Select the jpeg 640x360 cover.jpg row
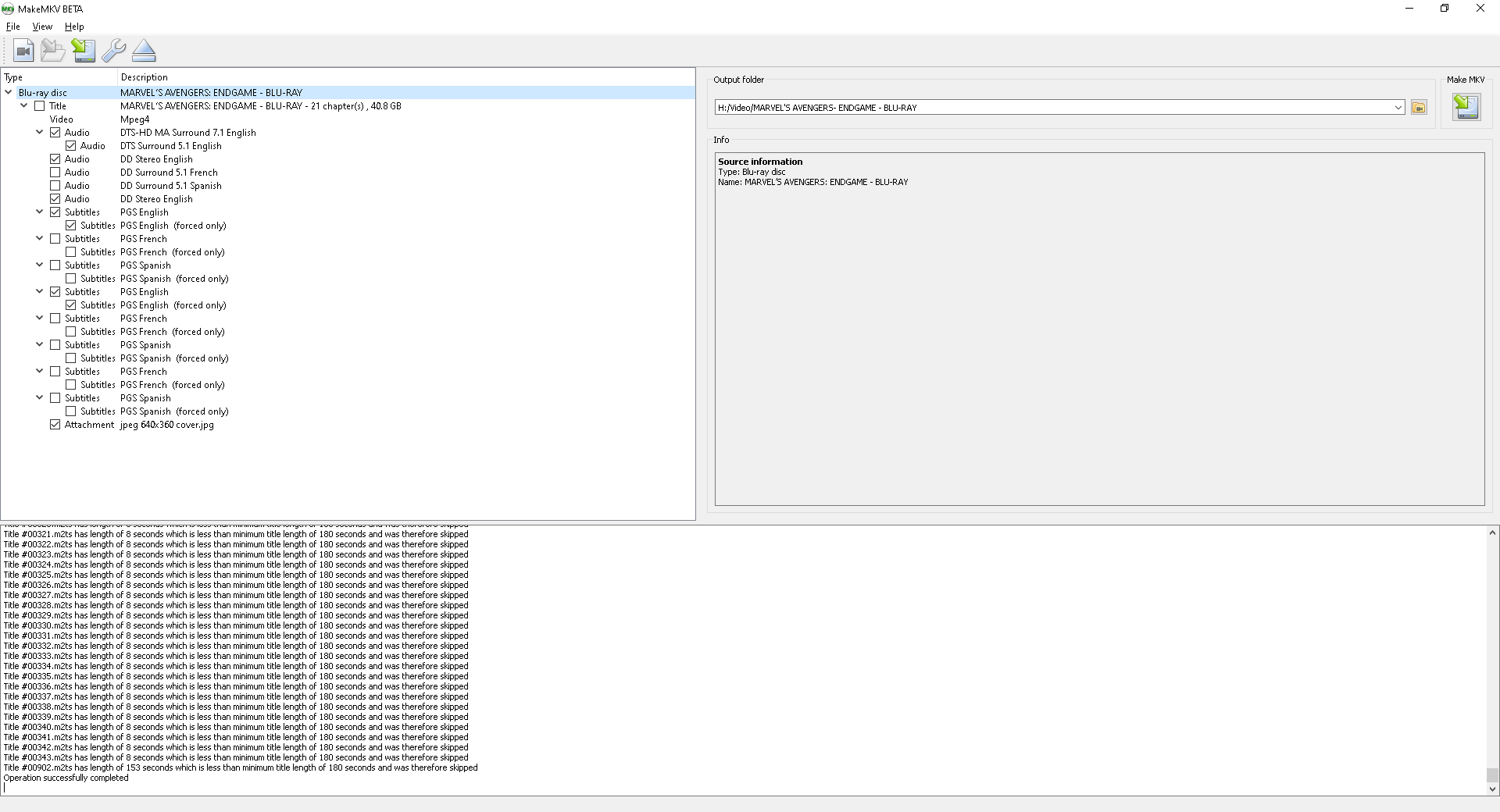Viewport: 1500px width, 812px height. (x=348, y=425)
